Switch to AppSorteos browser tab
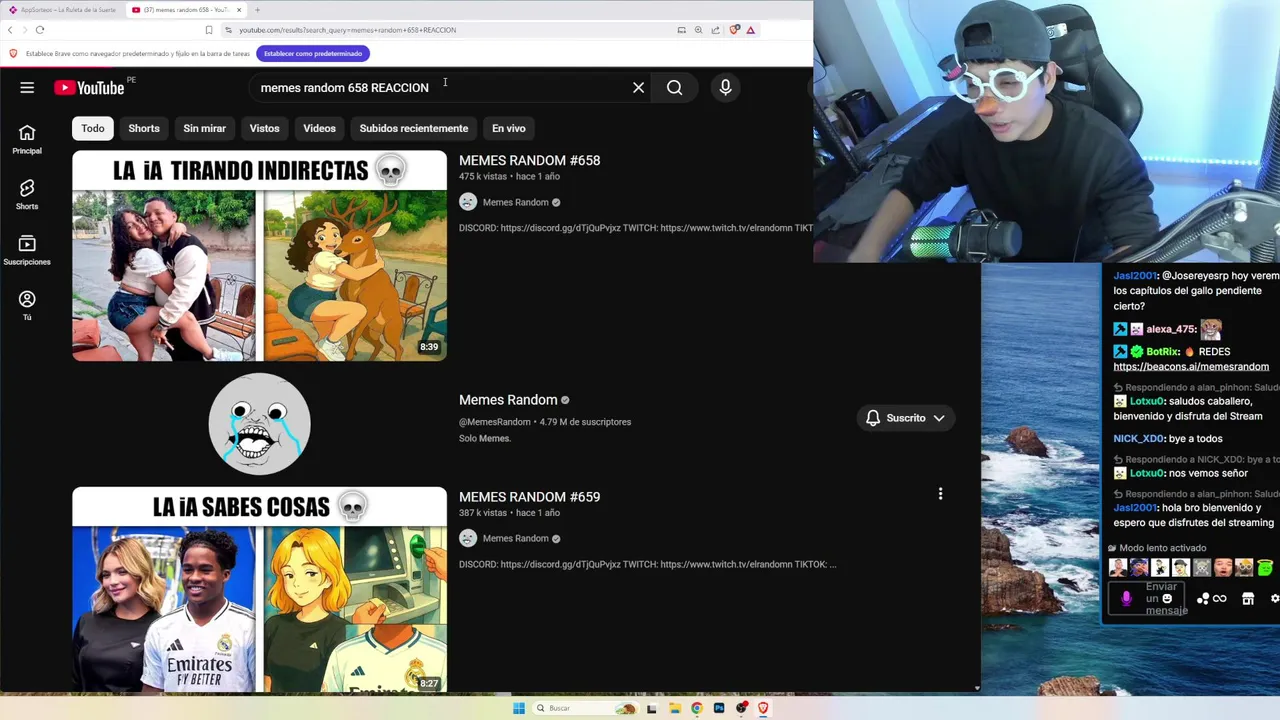This screenshot has height=720, width=1280. click(x=62, y=10)
